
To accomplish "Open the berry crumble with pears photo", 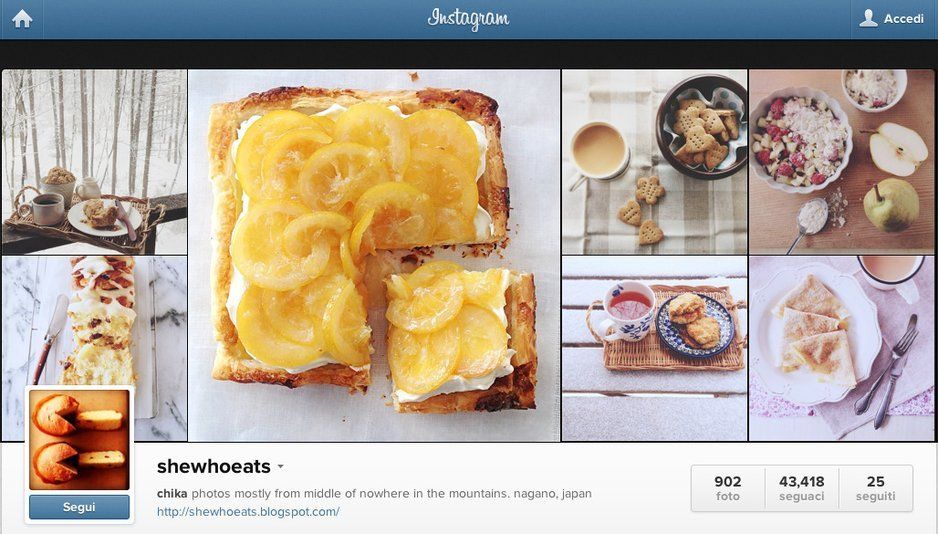I will [841, 162].
